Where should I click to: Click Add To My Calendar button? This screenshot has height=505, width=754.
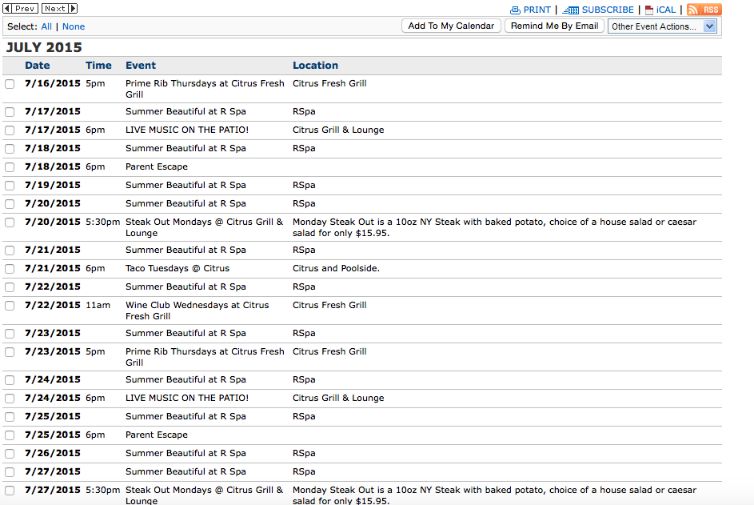pyautogui.click(x=451, y=26)
